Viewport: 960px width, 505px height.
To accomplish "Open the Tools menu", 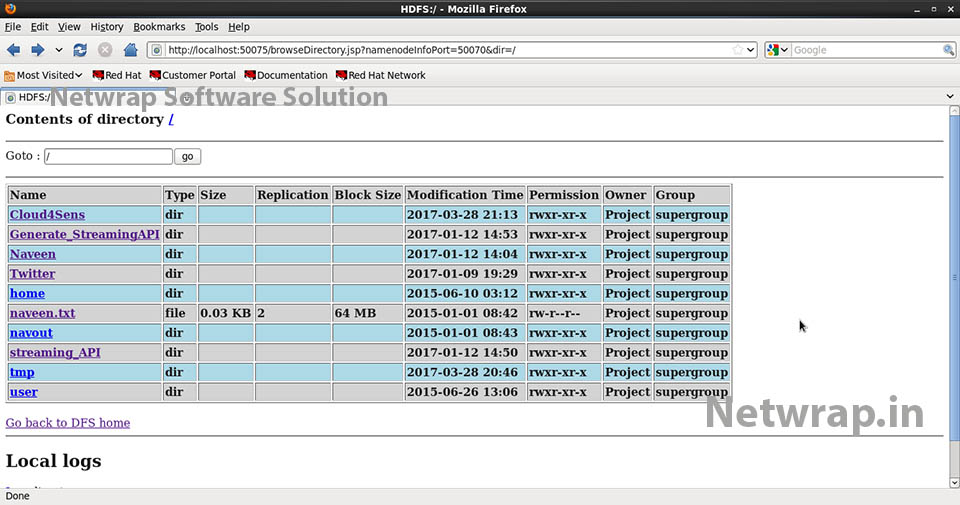I will click(206, 27).
